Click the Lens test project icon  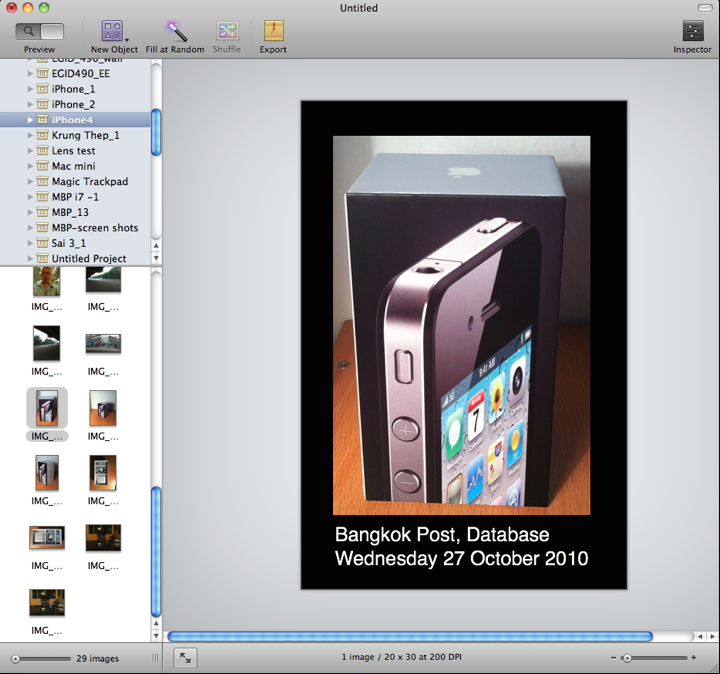[x=42, y=151]
